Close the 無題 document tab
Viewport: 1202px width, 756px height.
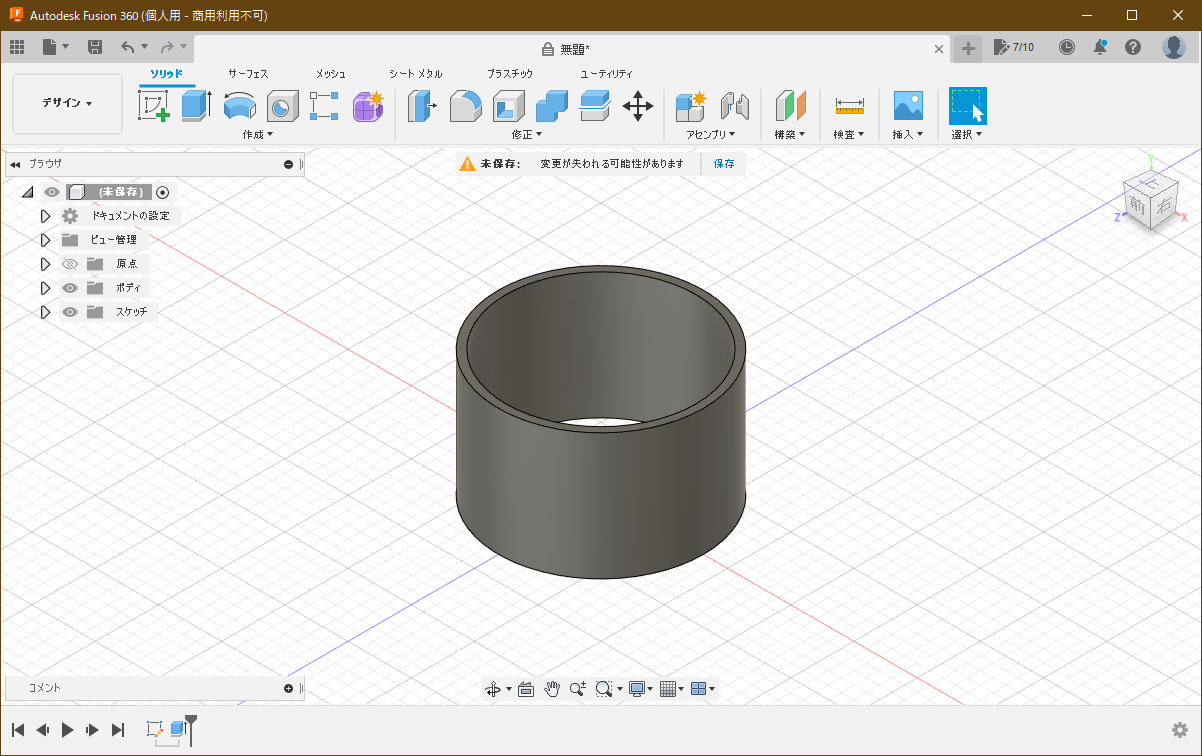click(939, 48)
